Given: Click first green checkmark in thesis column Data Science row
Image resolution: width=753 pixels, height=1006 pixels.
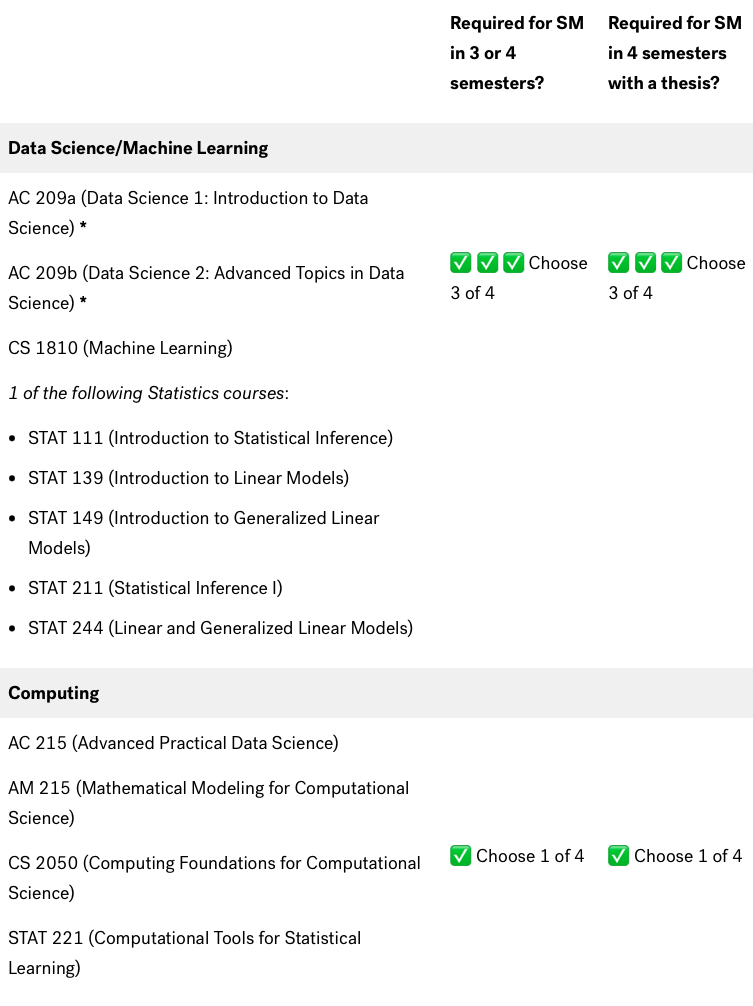Looking at the screenshot, I should pos(618,262).
